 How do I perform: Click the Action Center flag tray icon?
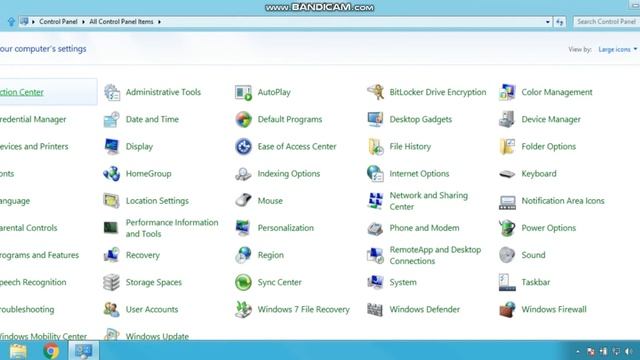[x=591, y=351]
